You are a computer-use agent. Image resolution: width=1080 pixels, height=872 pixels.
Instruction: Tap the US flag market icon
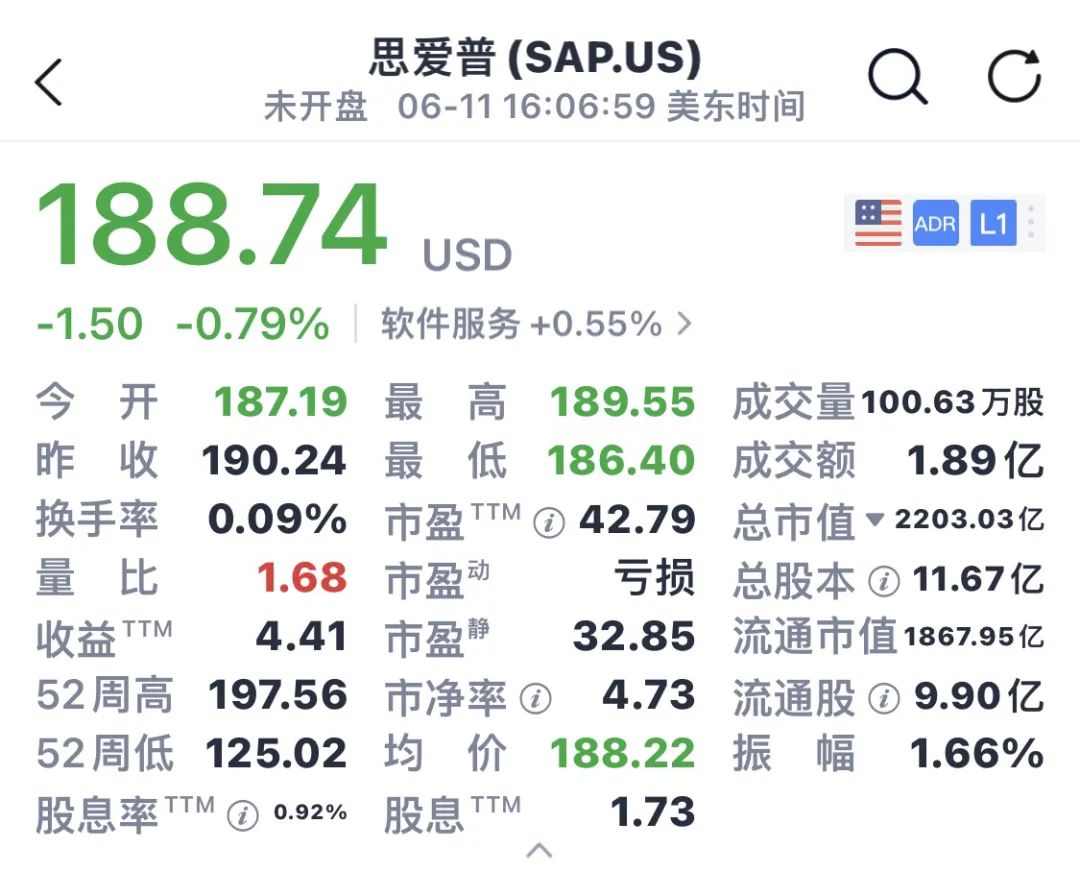pyautogui.click(x=878, y=223)
